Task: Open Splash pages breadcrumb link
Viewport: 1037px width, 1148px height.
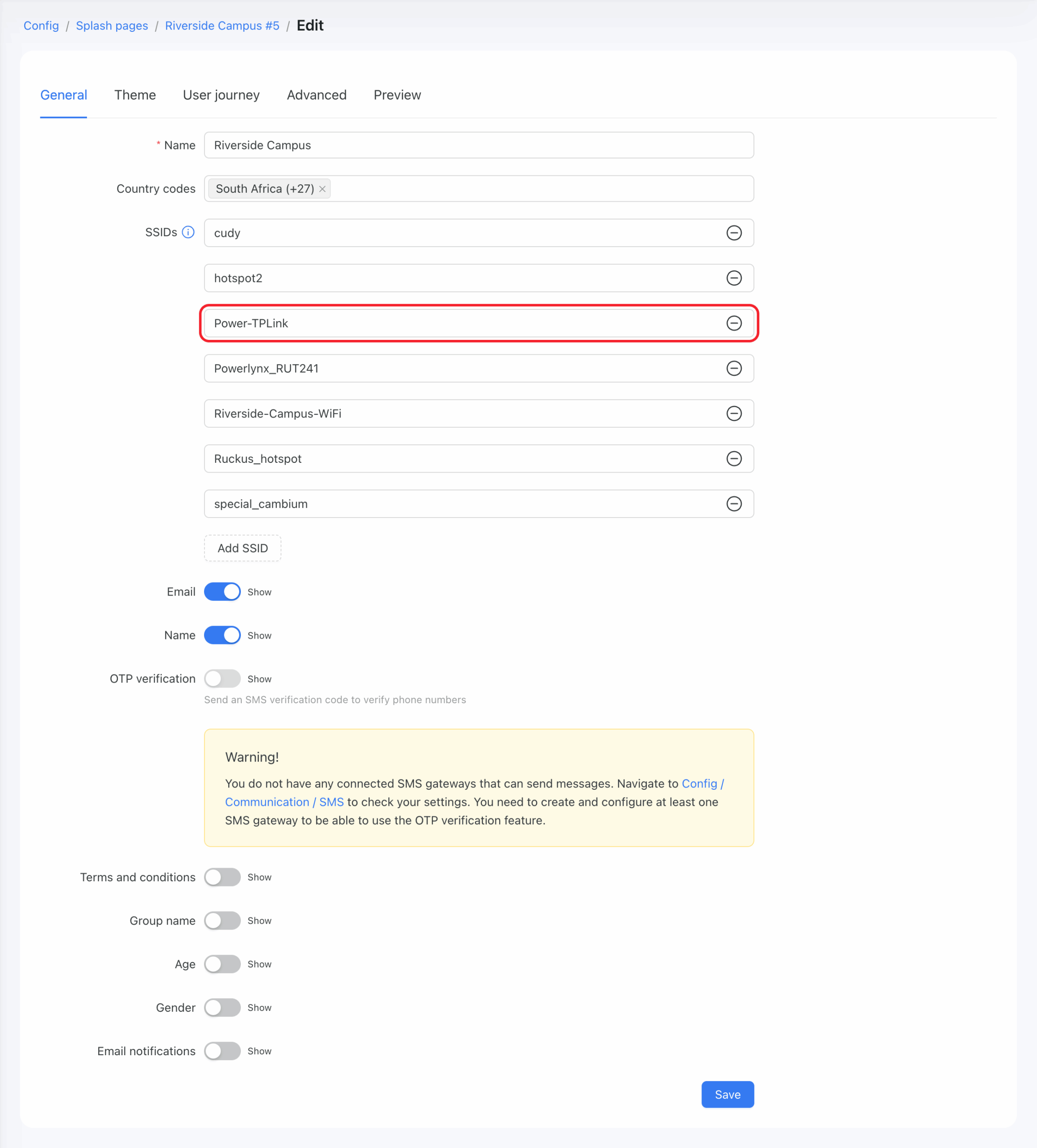Action: [x=112, y=26]
